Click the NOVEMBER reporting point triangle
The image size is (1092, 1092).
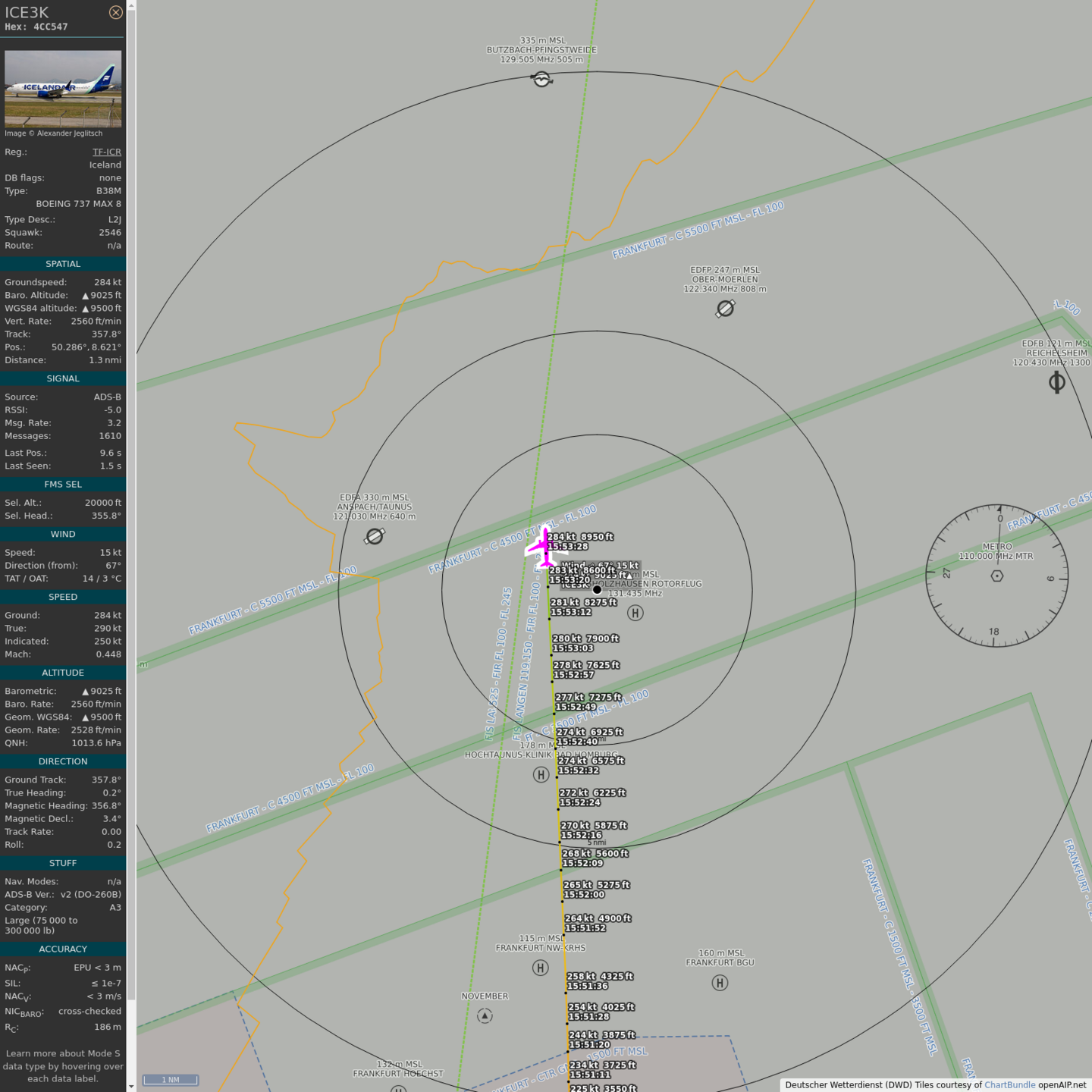click(485, 1015)
